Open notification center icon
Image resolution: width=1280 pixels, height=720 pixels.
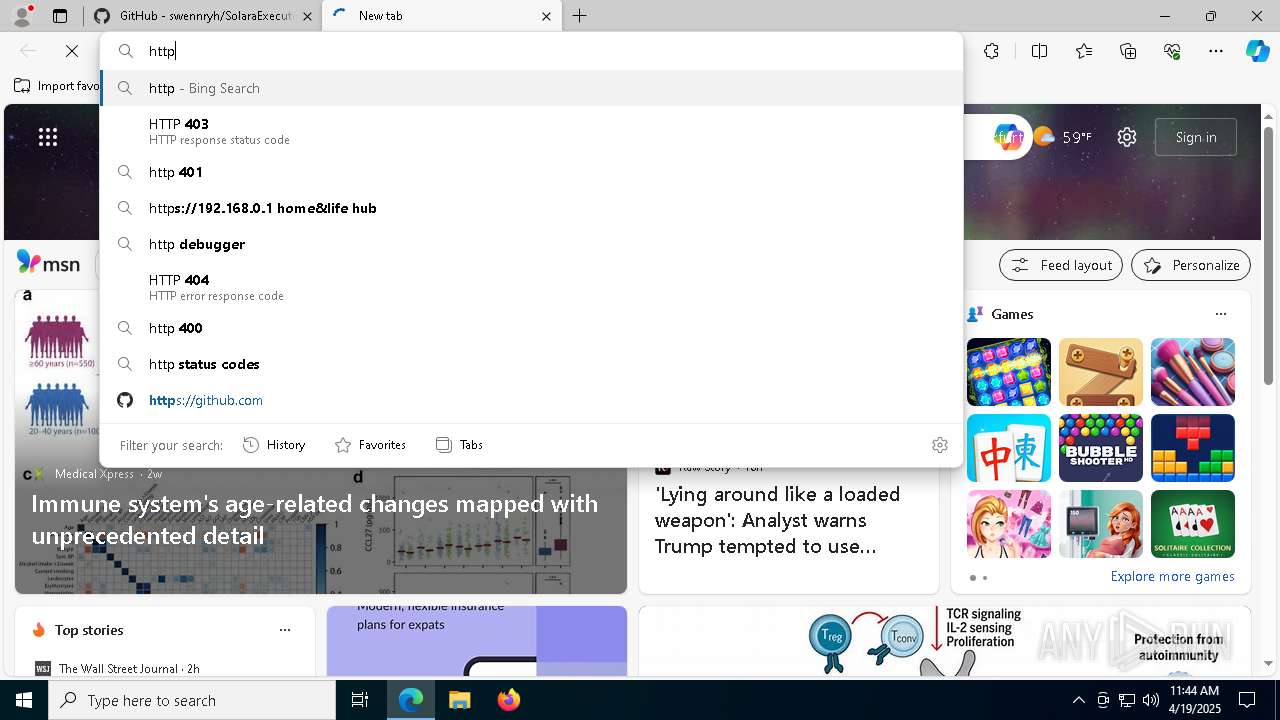coord(1247,700)
